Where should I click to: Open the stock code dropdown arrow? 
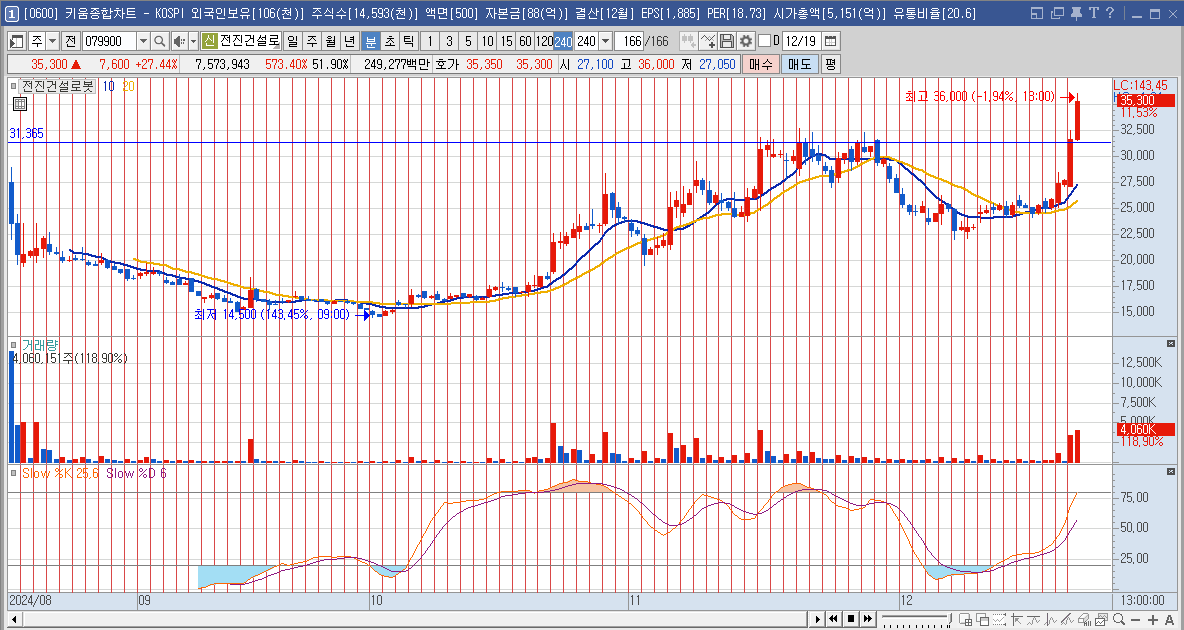coord(143,42)
